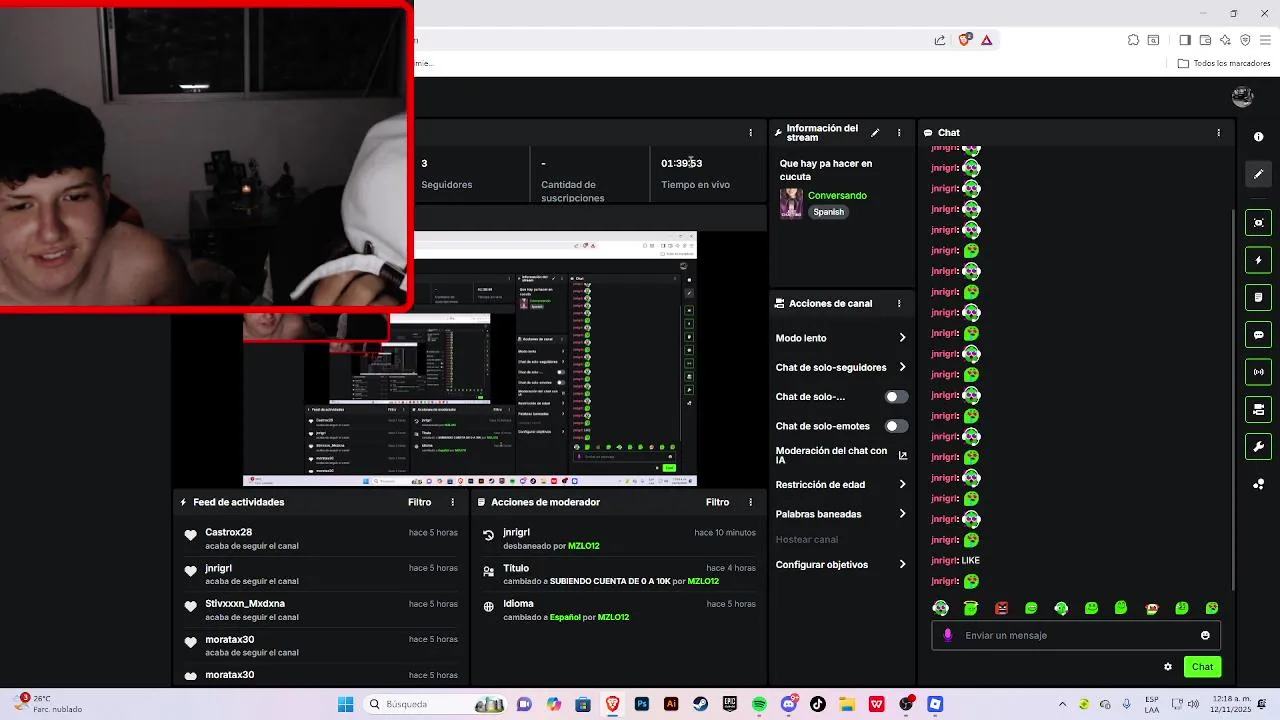The width and height of the screenshot is (1280, 720).
Task: Click the Idioma moderator action entry
Action: (x=619, y=610)
